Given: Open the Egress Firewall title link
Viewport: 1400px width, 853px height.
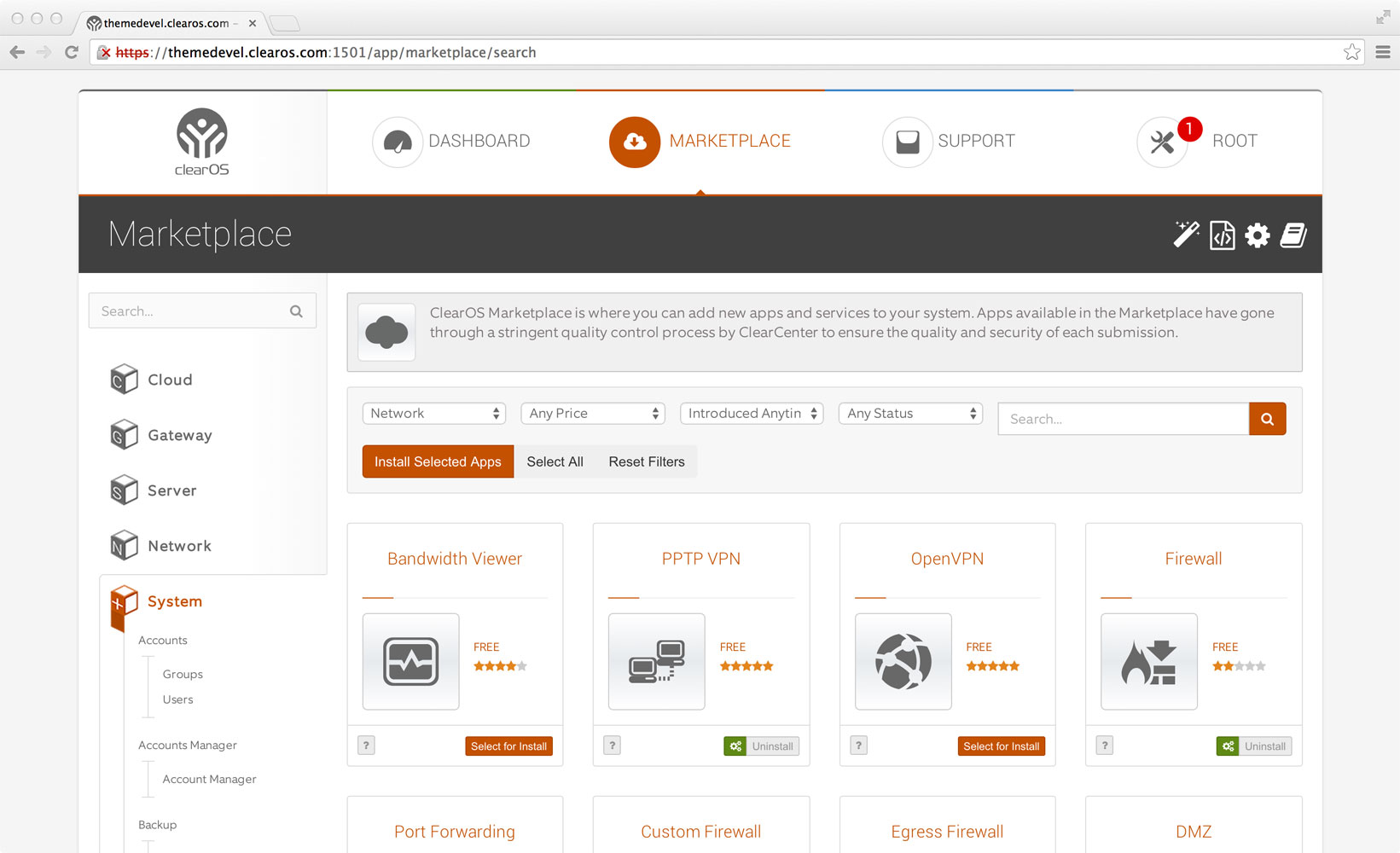Looking at the screenshot, I should coord(947,832).
